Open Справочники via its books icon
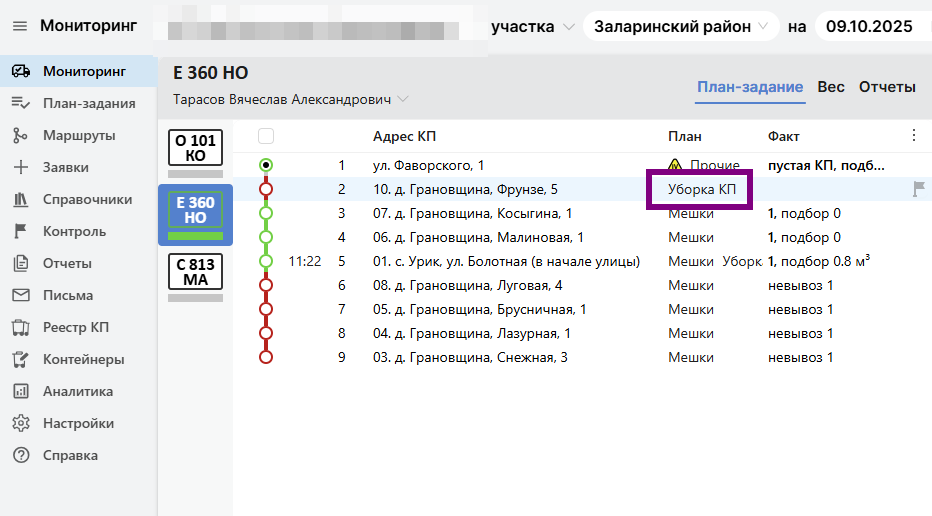This screenshot has width=932, height=516. [x=19, y=199]
